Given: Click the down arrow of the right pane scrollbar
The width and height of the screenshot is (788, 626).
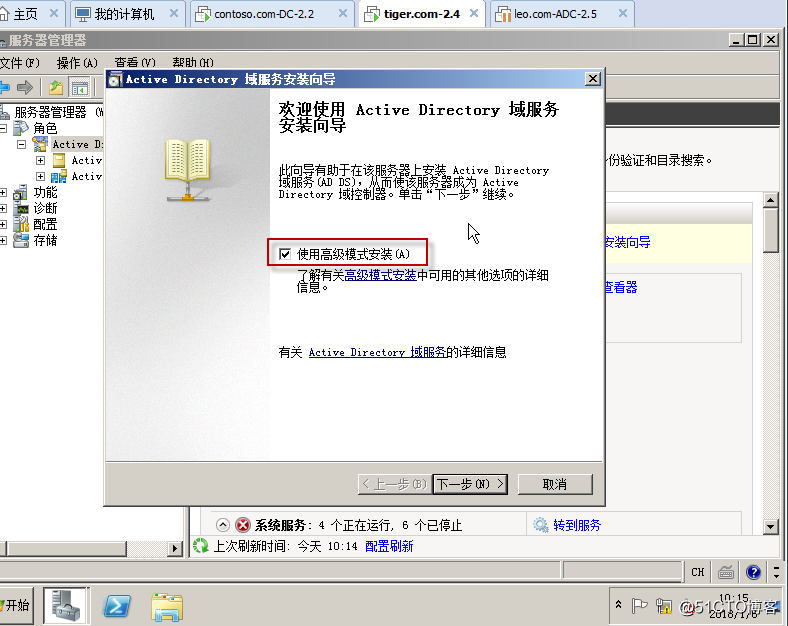Looking at the screenshot, I should [770, 527].
